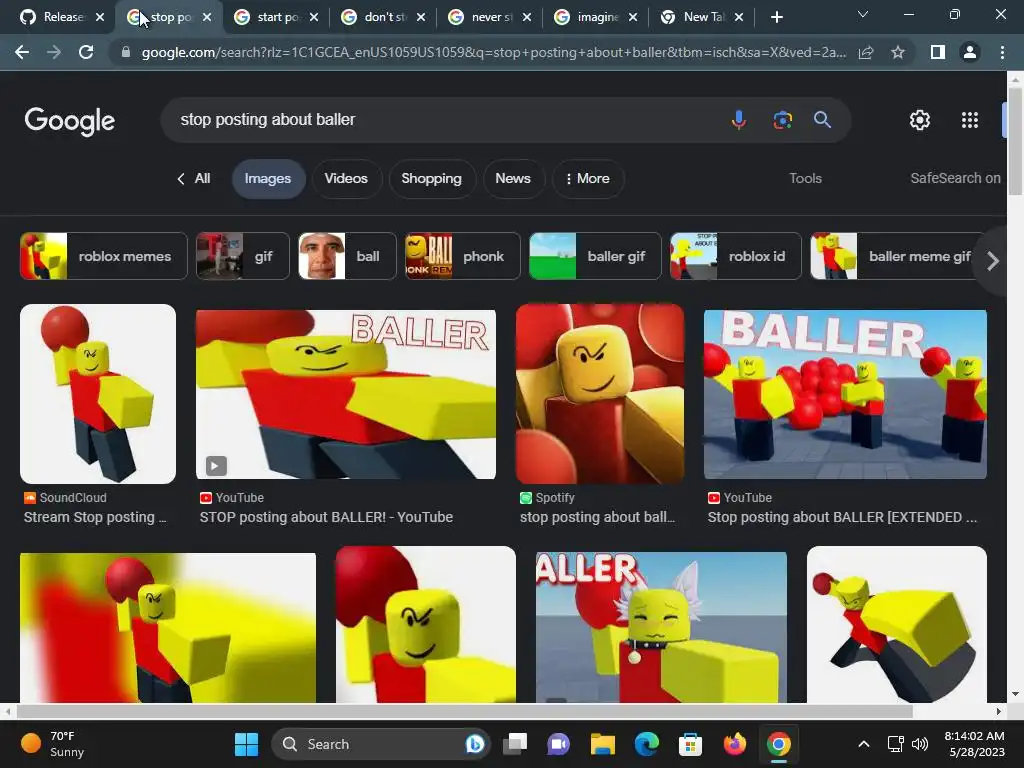Select the 'phonk' suggestion chip
This screenshot has width=1024, height=768.
[463, 256]
